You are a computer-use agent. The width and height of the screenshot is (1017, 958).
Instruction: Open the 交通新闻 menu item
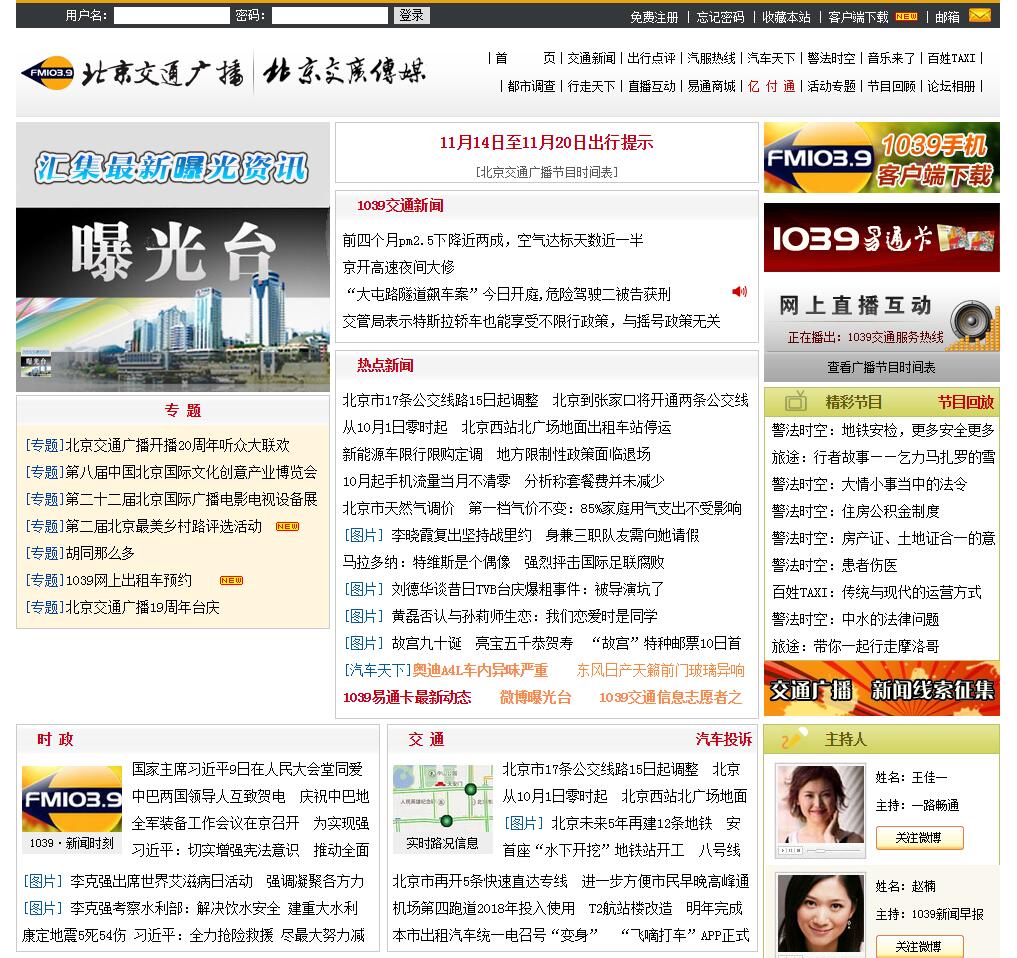pos(592,58)
